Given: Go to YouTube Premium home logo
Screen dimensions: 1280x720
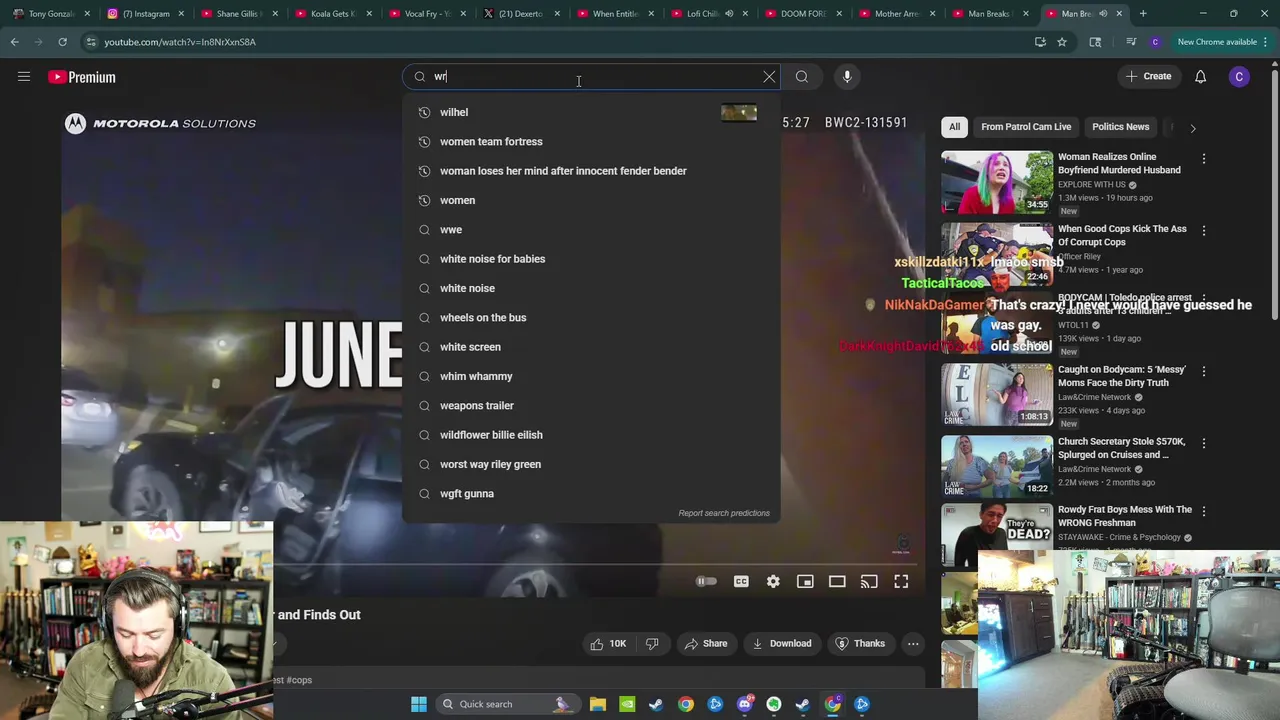Looking at the screenshot, I should pos(82,77).
